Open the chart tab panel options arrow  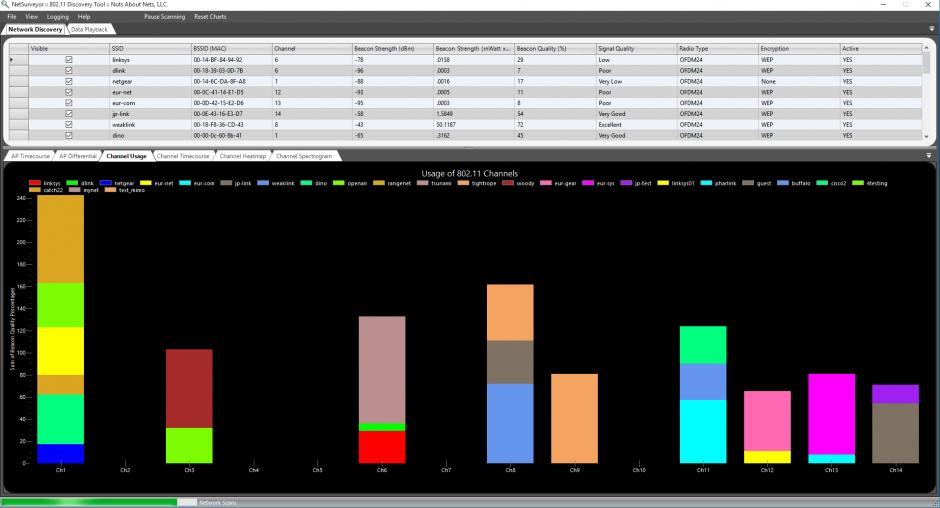(929, 155)
